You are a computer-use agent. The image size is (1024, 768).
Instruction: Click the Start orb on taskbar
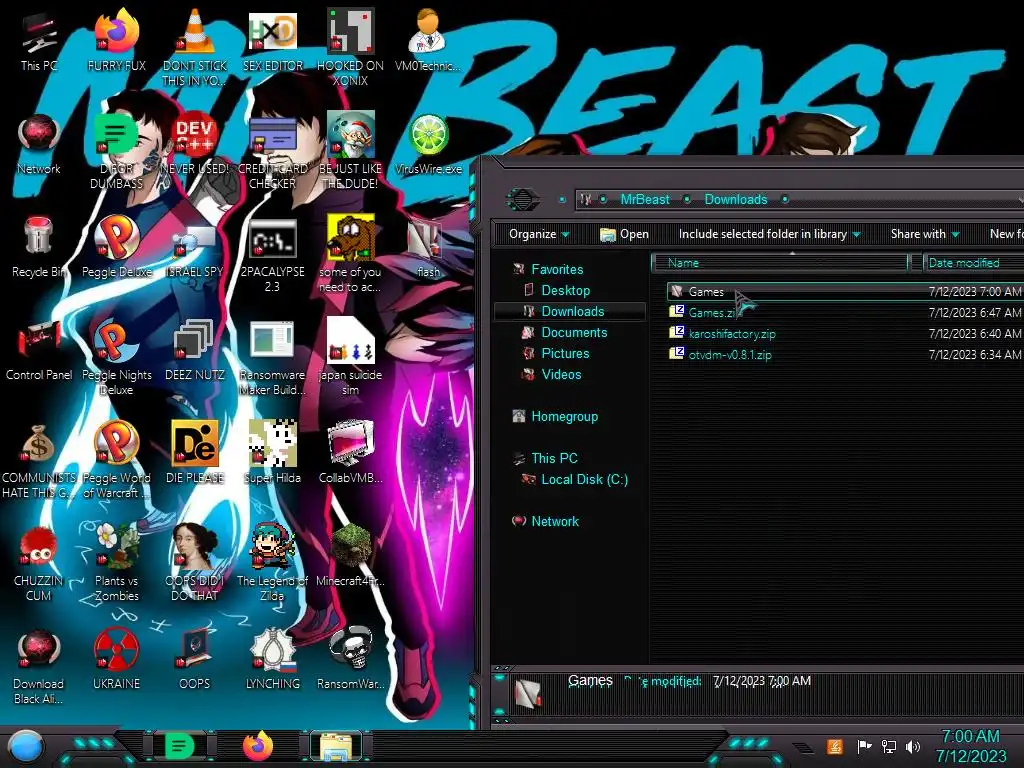[26, 747]
